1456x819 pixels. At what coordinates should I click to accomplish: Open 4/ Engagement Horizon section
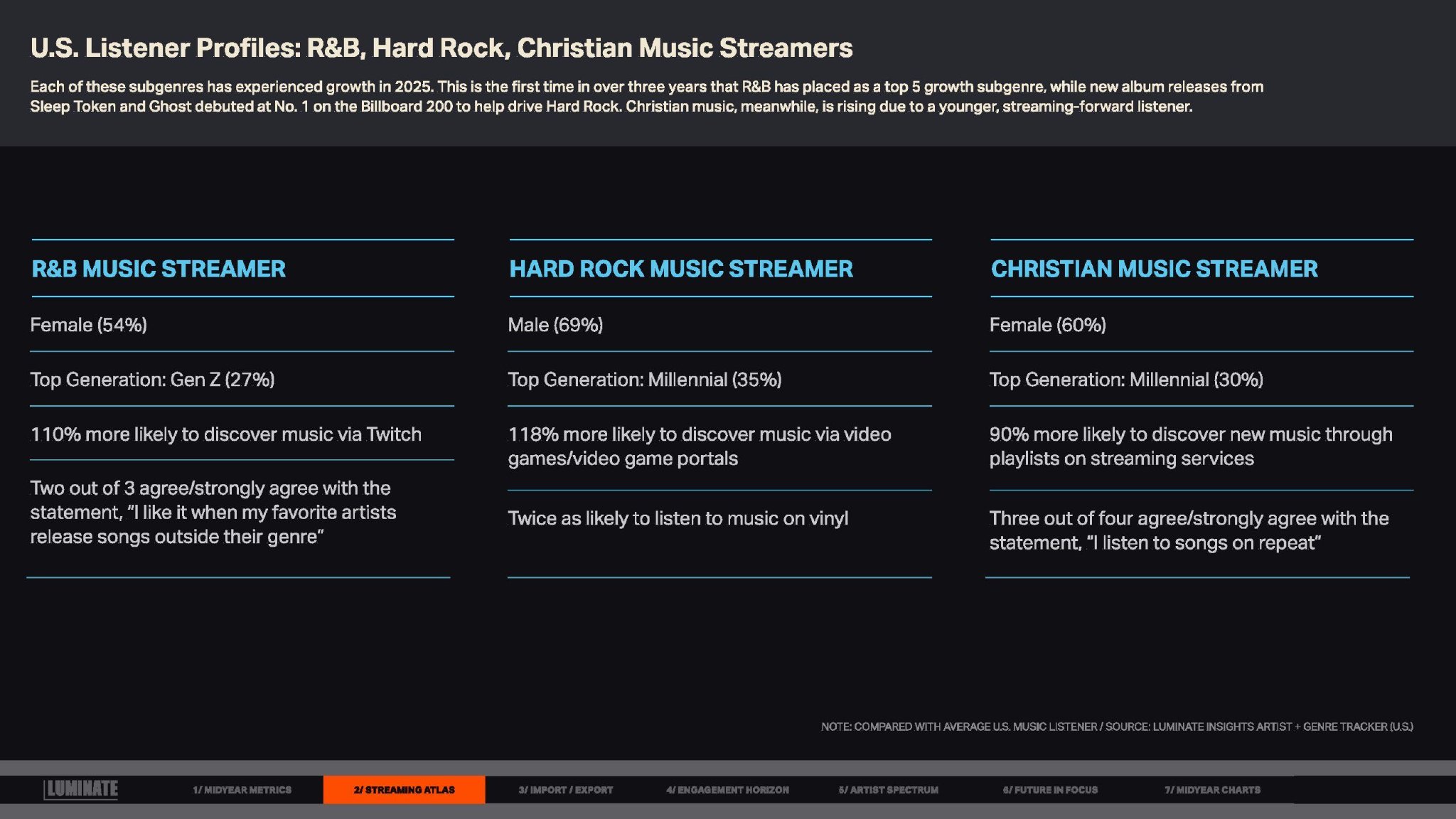727,790
